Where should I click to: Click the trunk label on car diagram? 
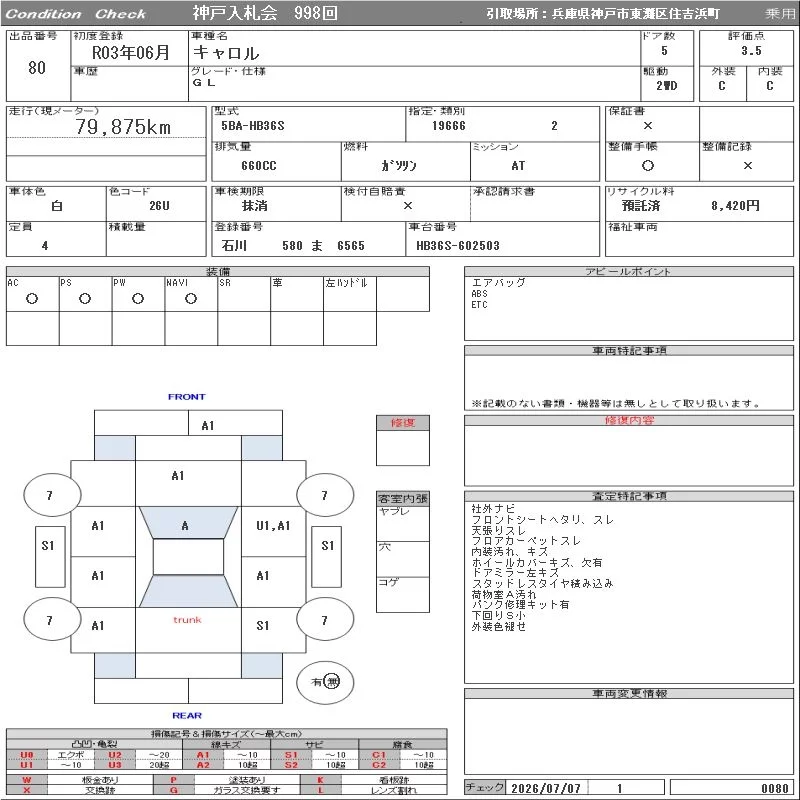pos(187,620)
